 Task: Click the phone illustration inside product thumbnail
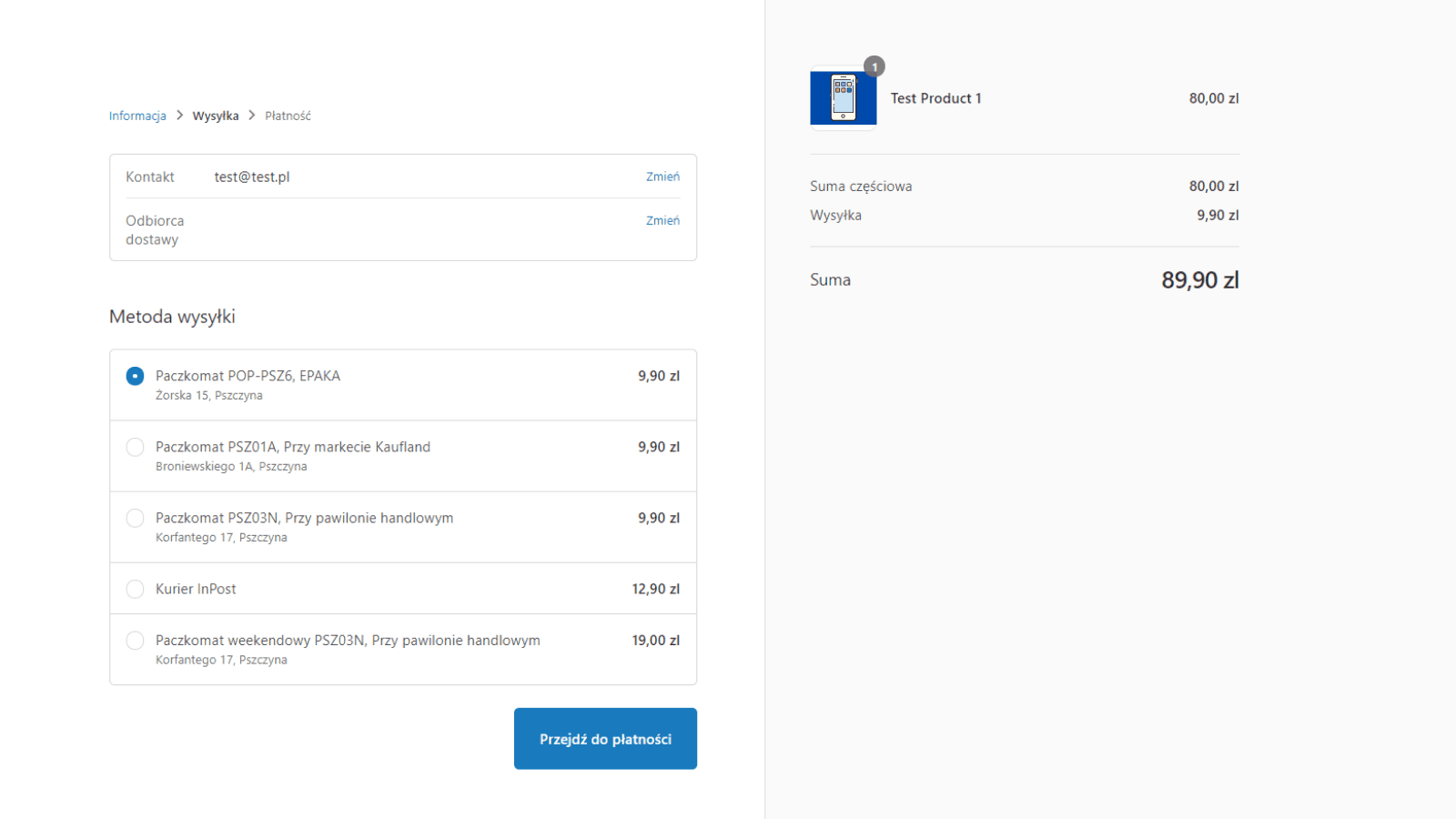pyautogui.click(x=843, y=98)
